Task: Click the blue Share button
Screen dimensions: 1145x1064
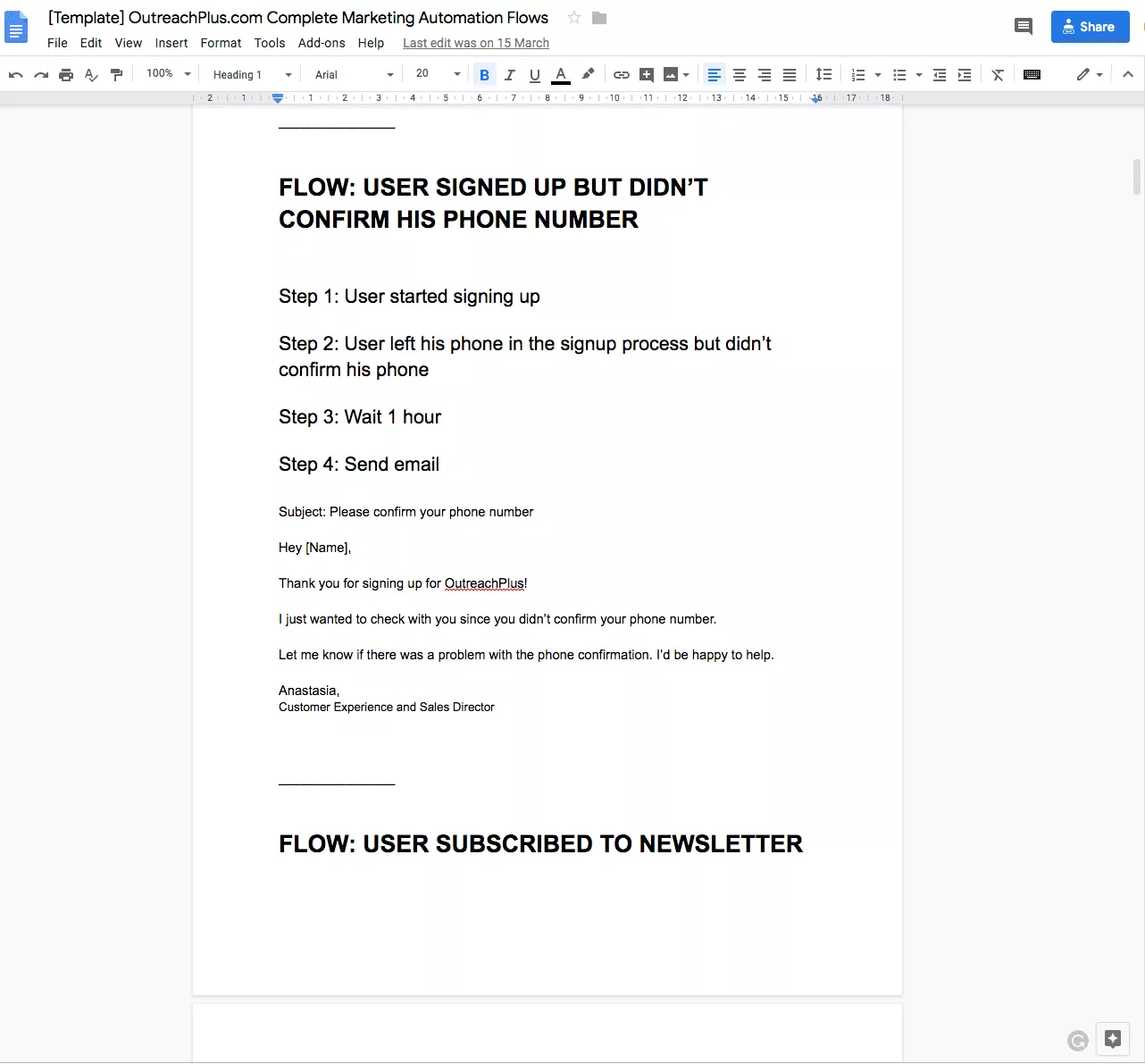Action: (x=1090, y=27)
